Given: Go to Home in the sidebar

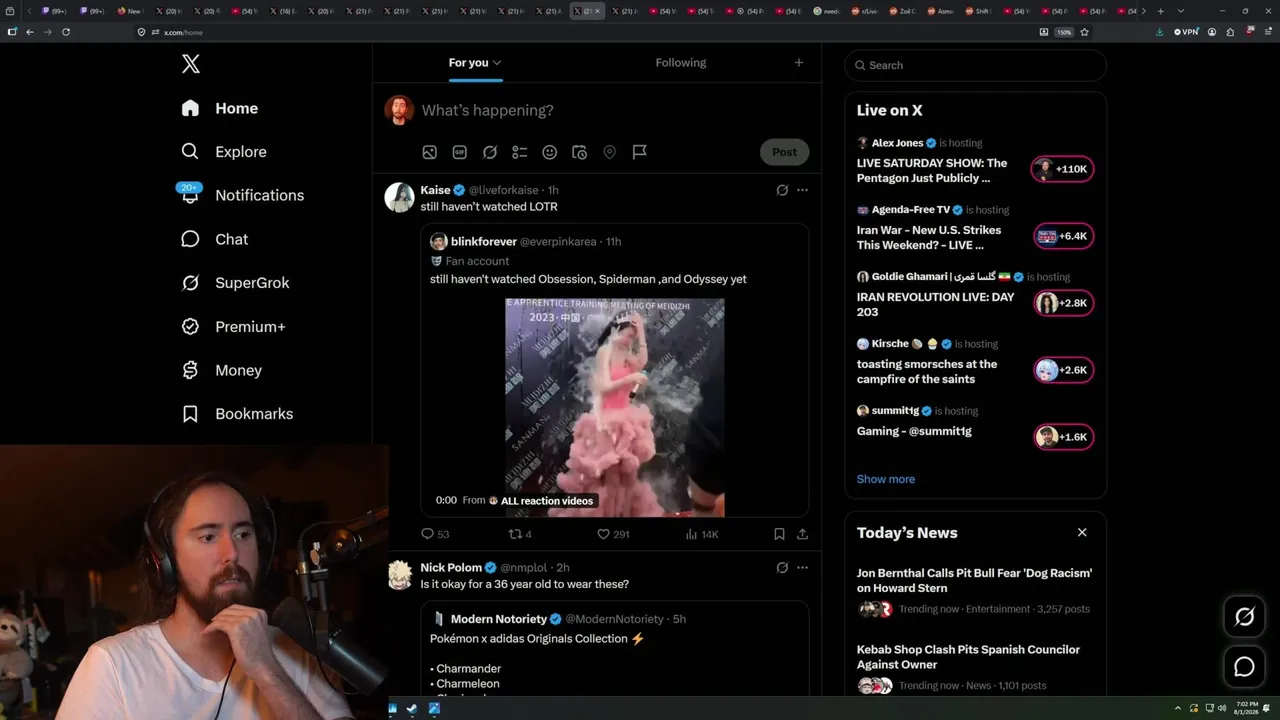Looking at the screenshot, I should coord(220,108).
